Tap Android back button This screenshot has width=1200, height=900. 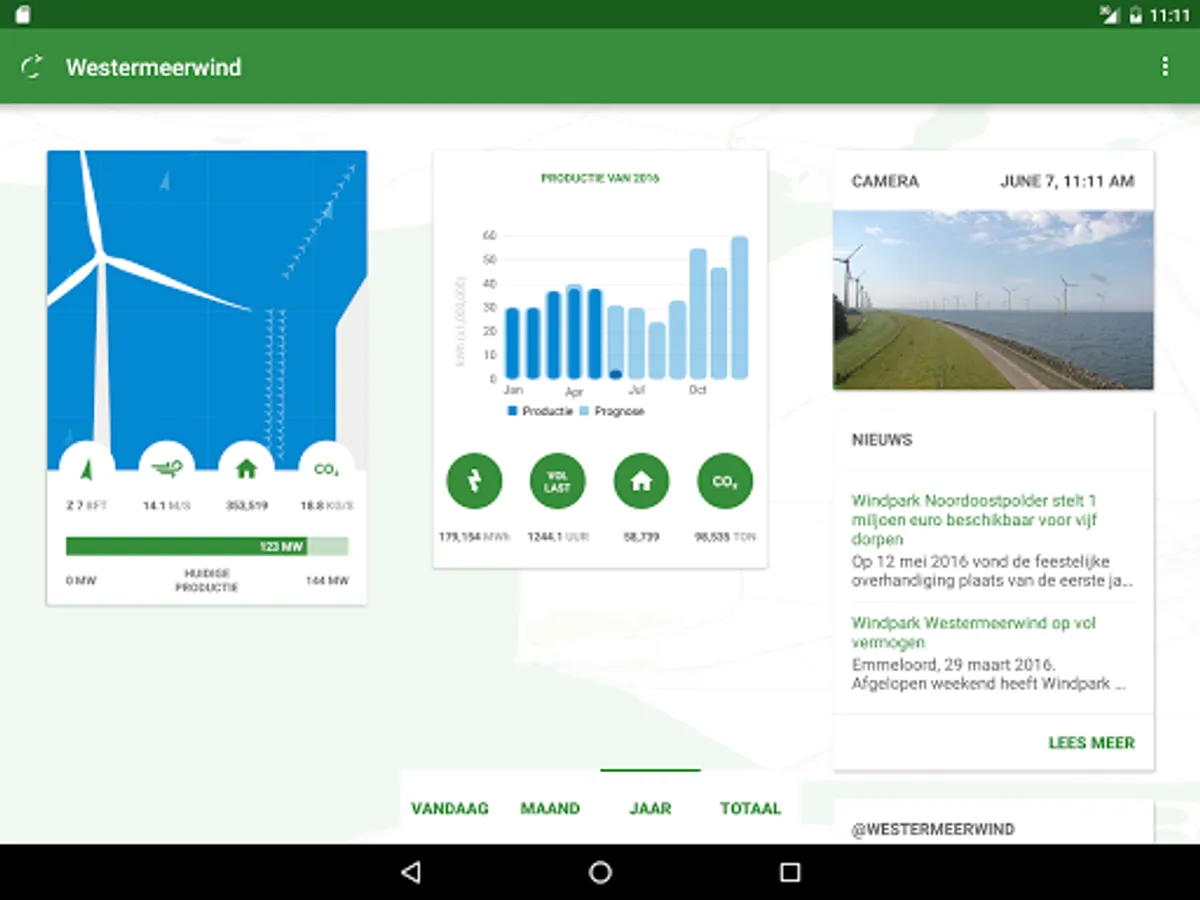[410, 872]
